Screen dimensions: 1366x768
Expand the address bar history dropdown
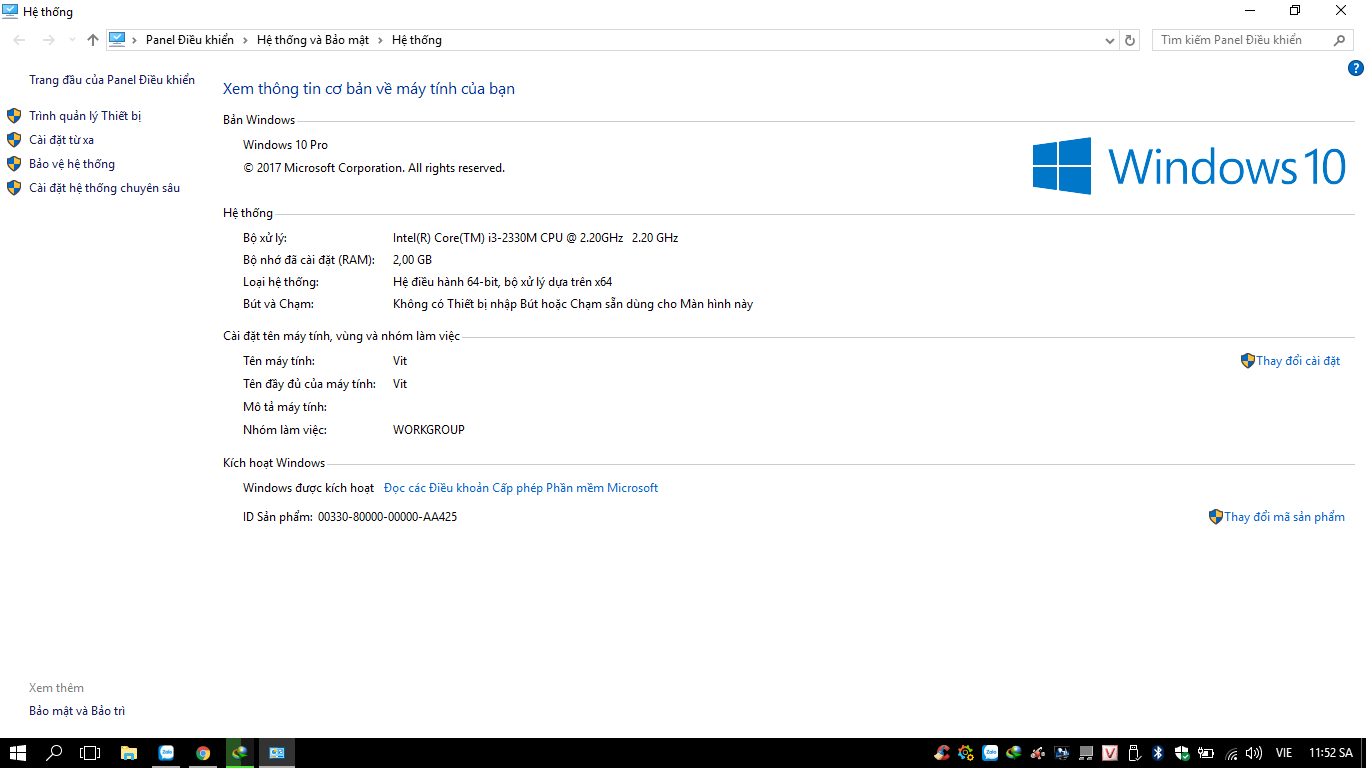tap(1110, 40)
